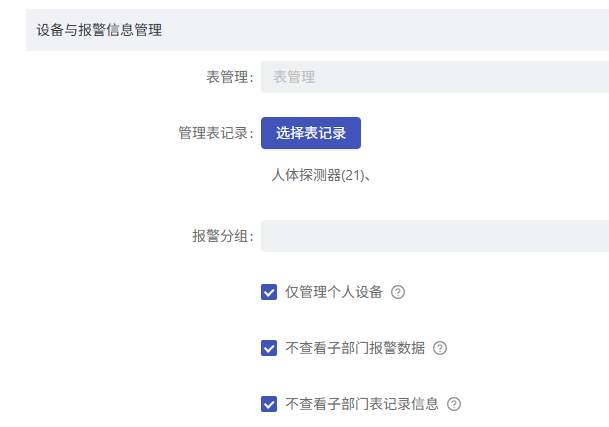The image size is (609, 427).
Task: Focus the 表管理 input field
Action: tap(435, 77)
